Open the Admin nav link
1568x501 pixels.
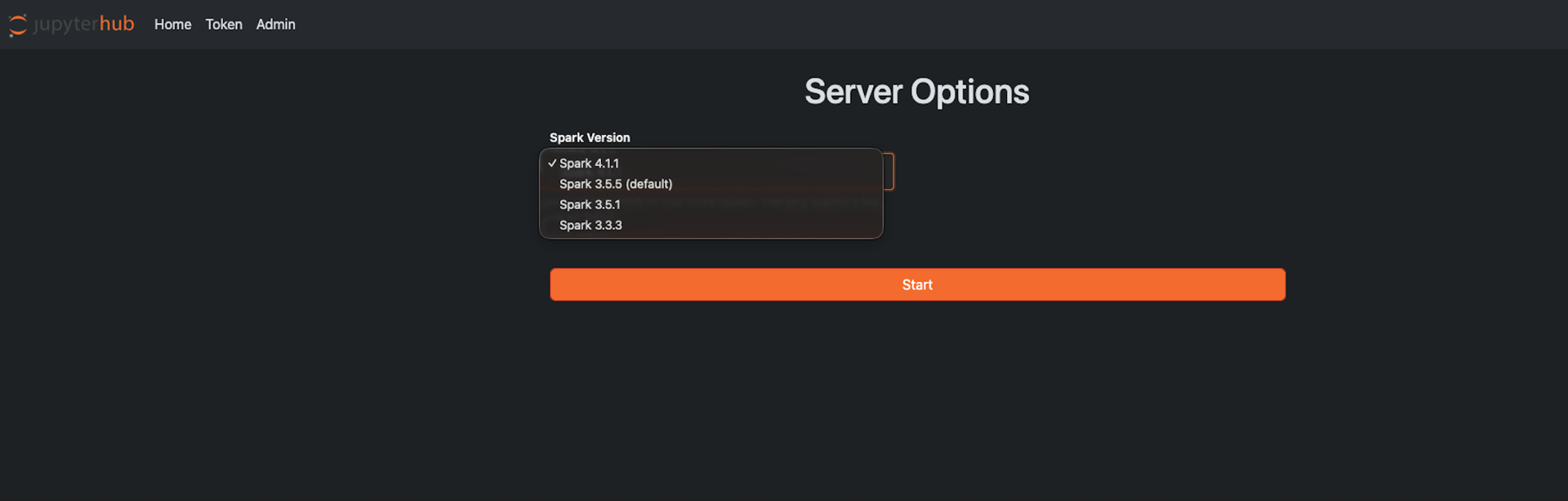[276, 25]
